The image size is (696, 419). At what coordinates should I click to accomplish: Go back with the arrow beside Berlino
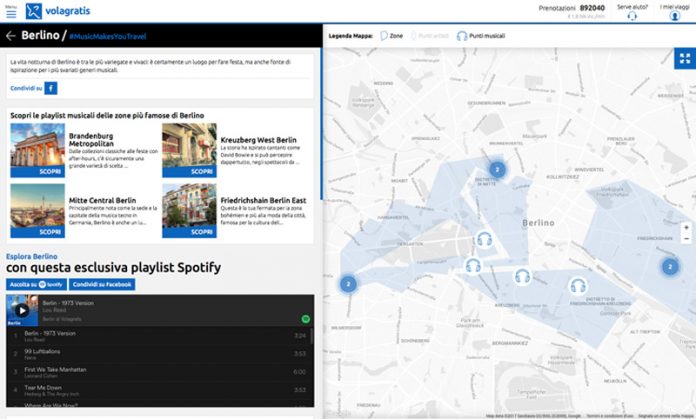[11, 36]
